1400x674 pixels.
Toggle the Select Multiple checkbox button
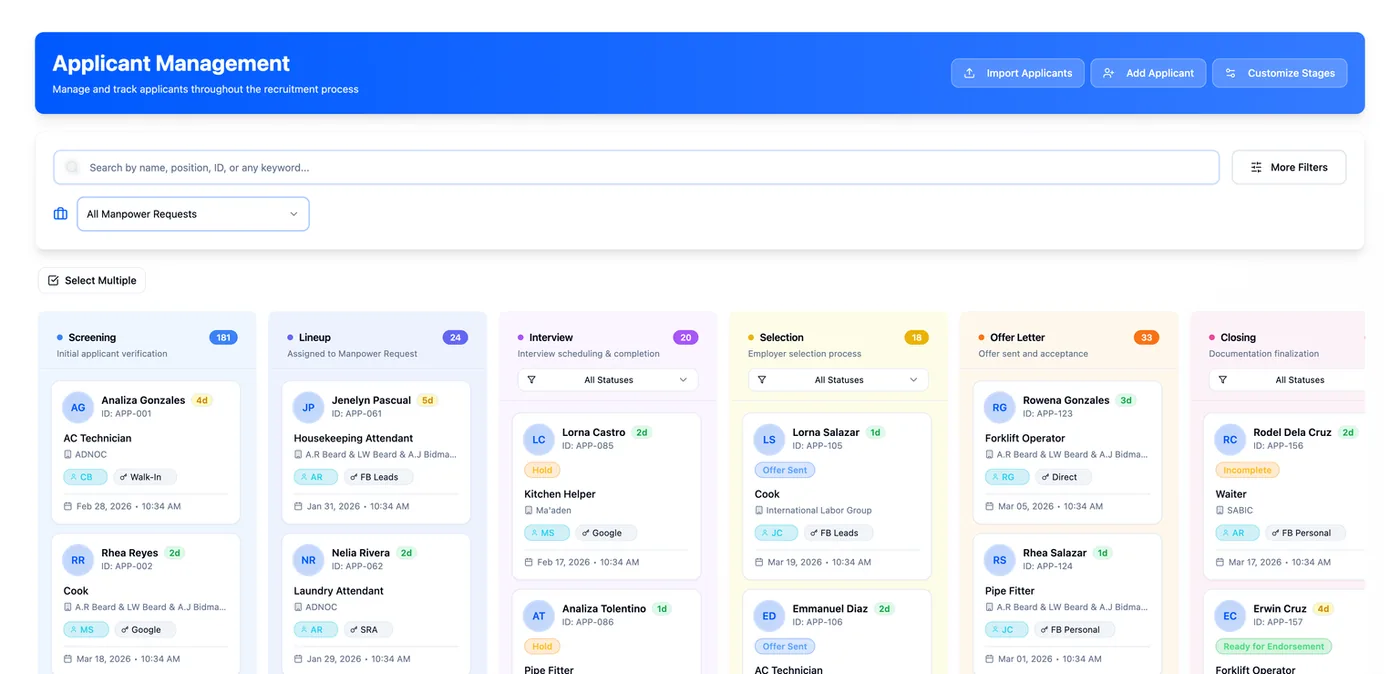pos(92,280)
